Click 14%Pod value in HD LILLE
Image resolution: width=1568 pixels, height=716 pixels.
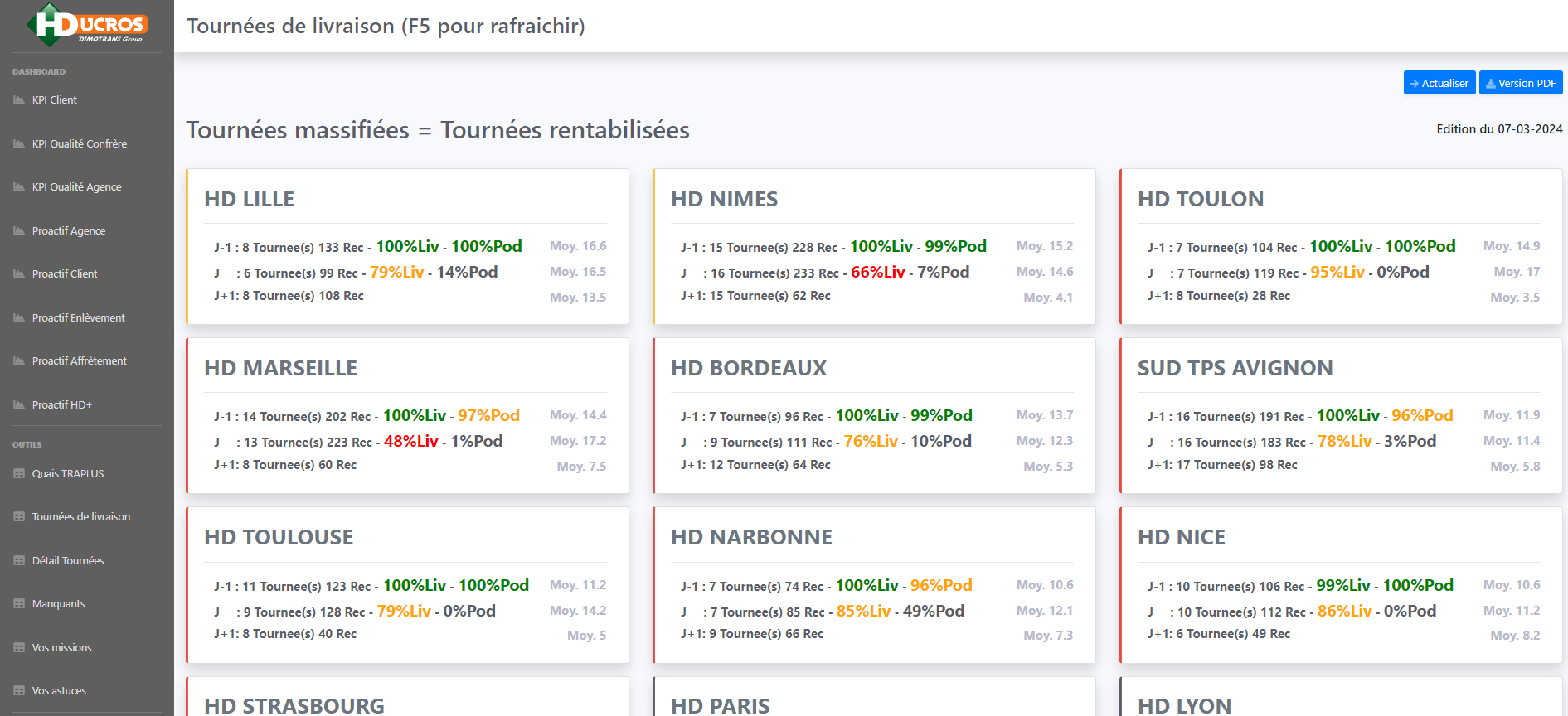[x=467, y=273]
